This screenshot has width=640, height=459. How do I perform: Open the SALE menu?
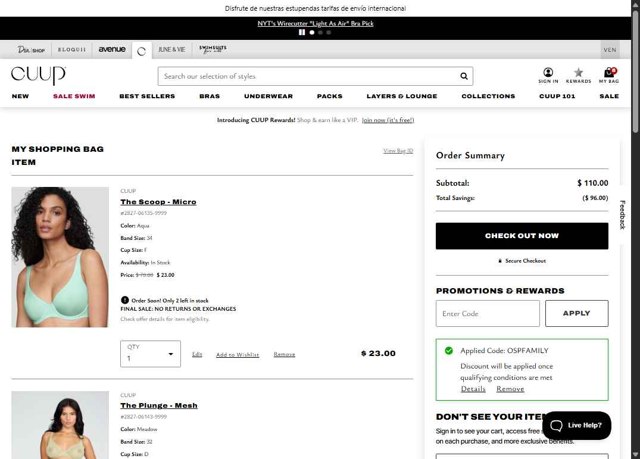[609, 96]
